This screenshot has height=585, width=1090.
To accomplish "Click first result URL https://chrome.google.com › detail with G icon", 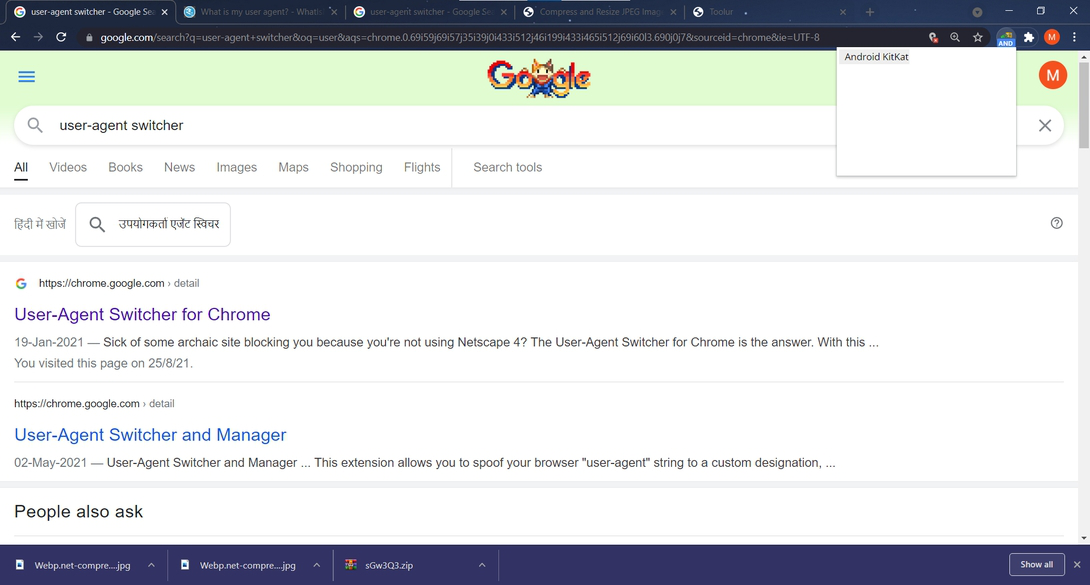I will point(119,283).
